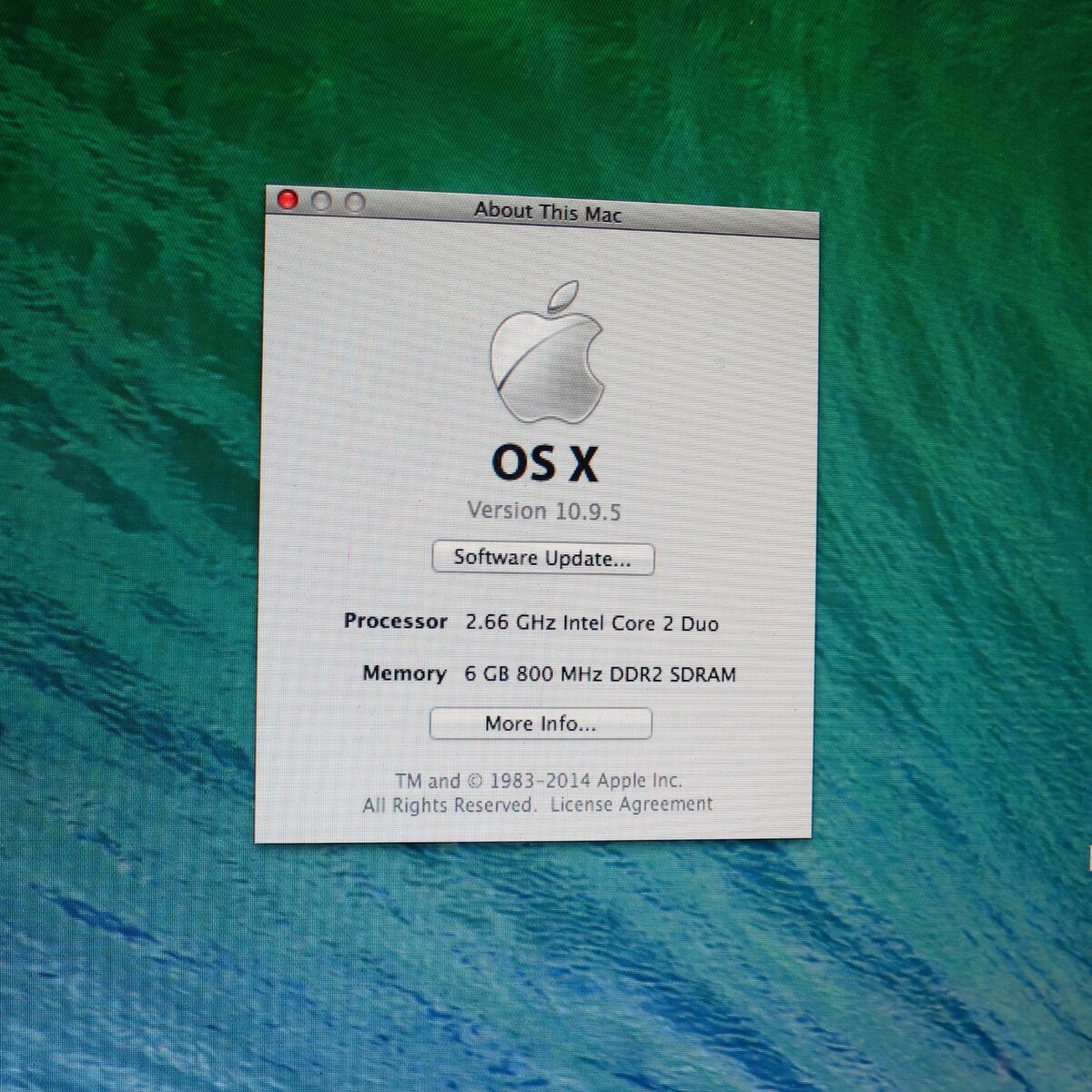This screenshot has width=1092, height=1092.
Task: Click Version 10.9.5 to show build number
Action: (543, 511)
